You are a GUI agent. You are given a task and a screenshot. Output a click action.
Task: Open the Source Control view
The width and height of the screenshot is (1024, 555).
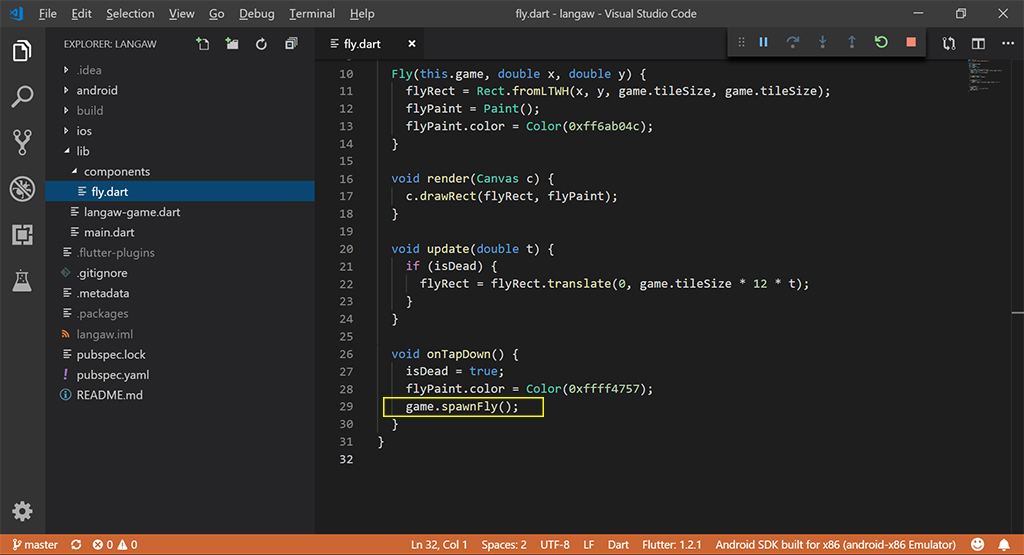[22, 142]
